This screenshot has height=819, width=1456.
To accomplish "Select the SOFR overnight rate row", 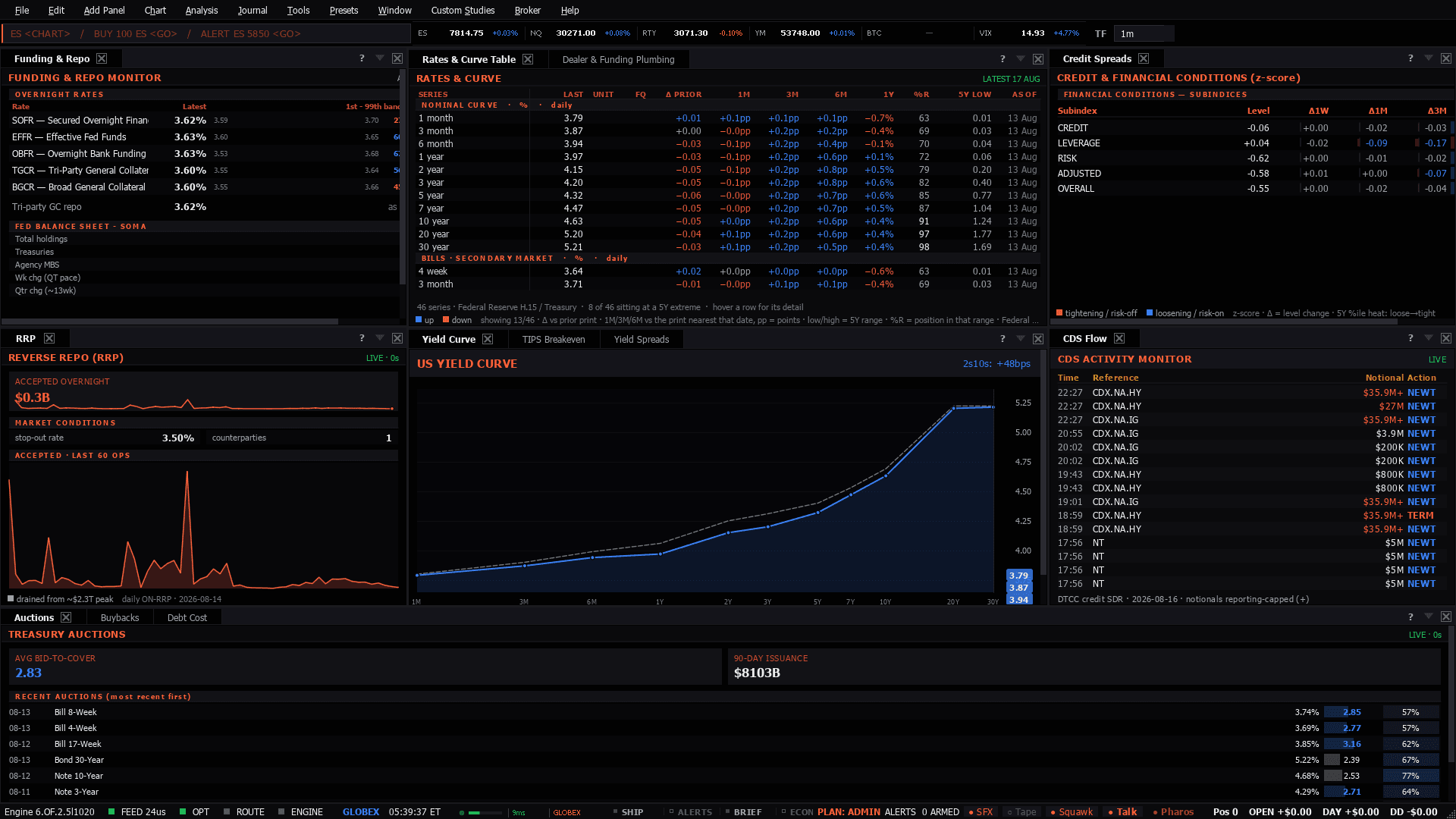I will [203, 120].
